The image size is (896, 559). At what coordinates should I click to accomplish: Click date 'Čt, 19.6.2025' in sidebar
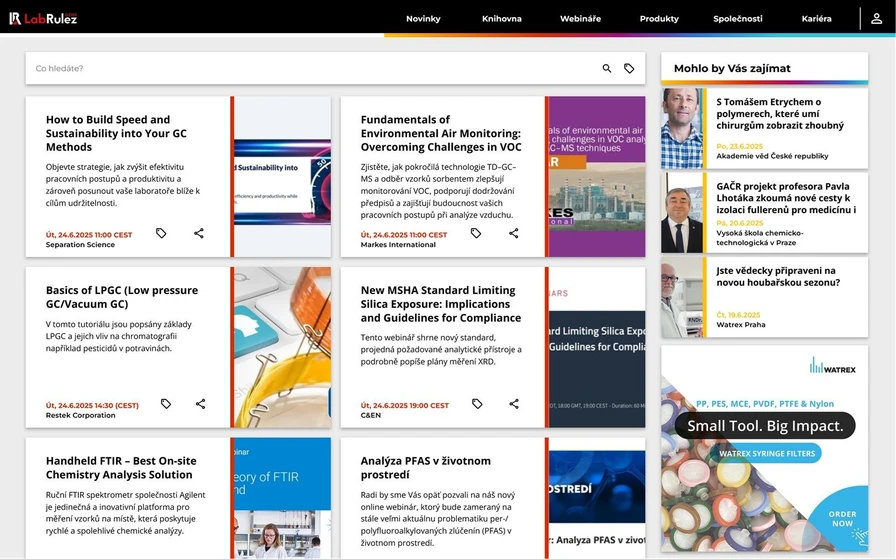pos(738,315)
